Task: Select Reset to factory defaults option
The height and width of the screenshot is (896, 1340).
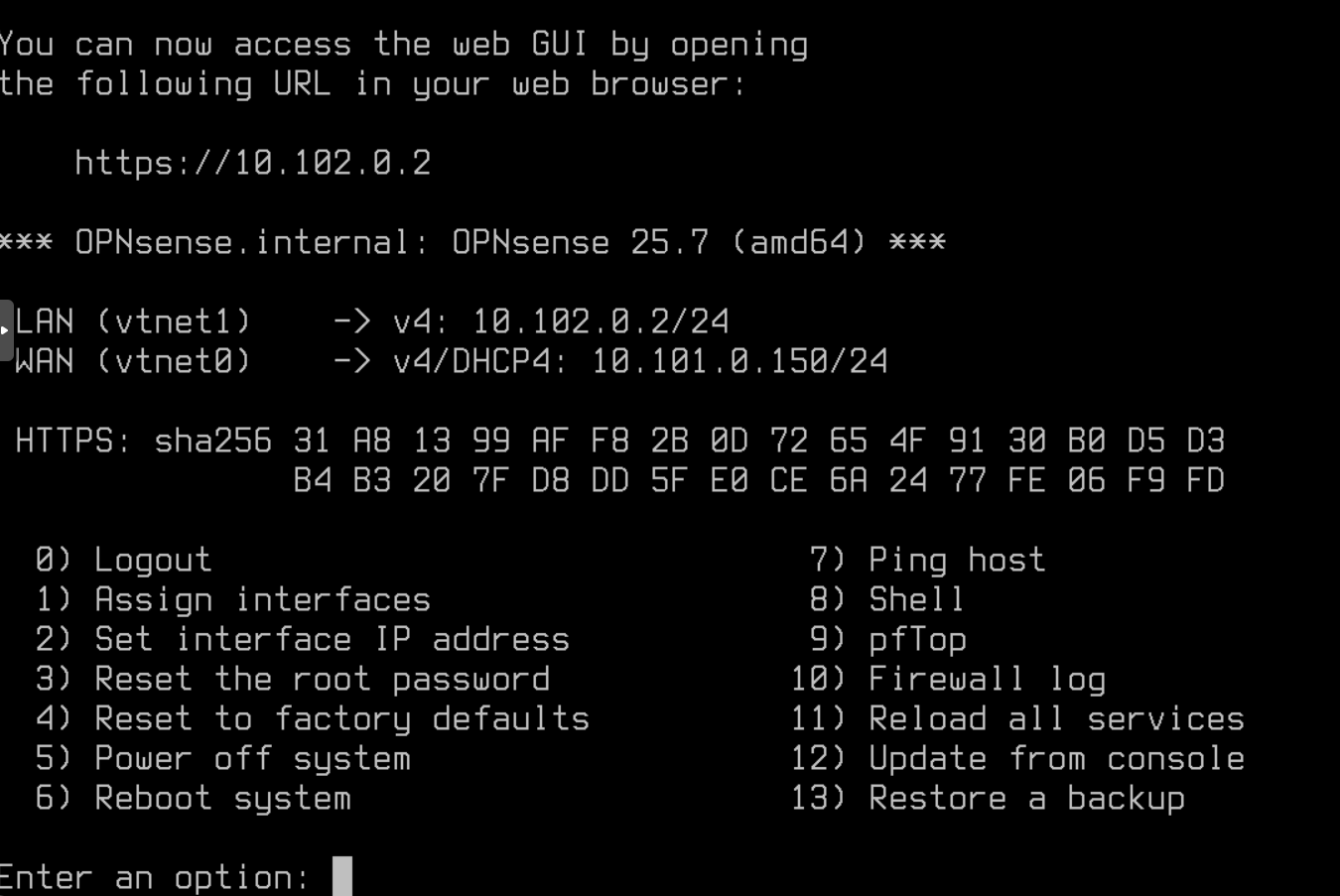Action: [340, 719]
